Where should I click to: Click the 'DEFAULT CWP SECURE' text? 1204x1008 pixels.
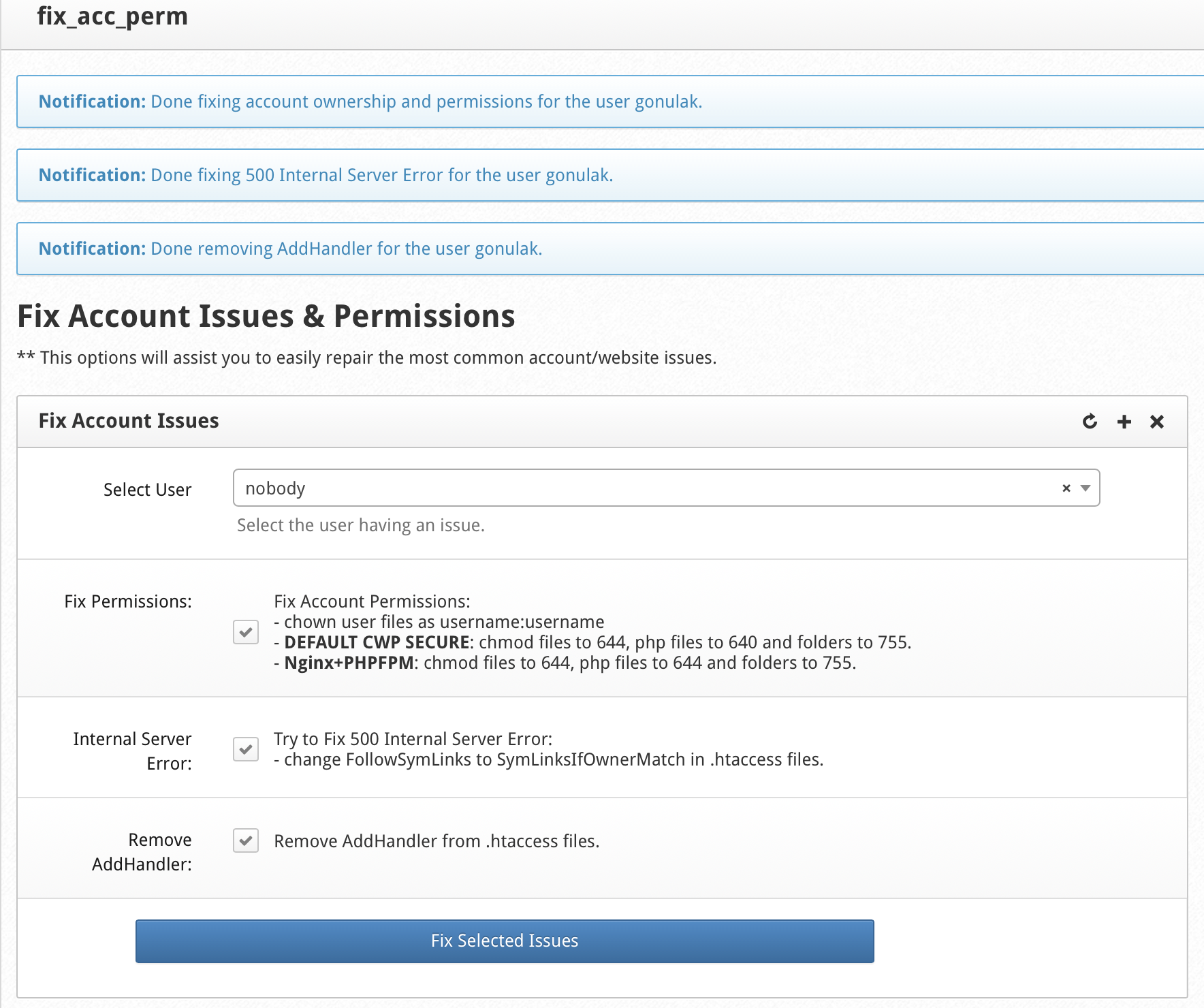click(x=377, y=642)
